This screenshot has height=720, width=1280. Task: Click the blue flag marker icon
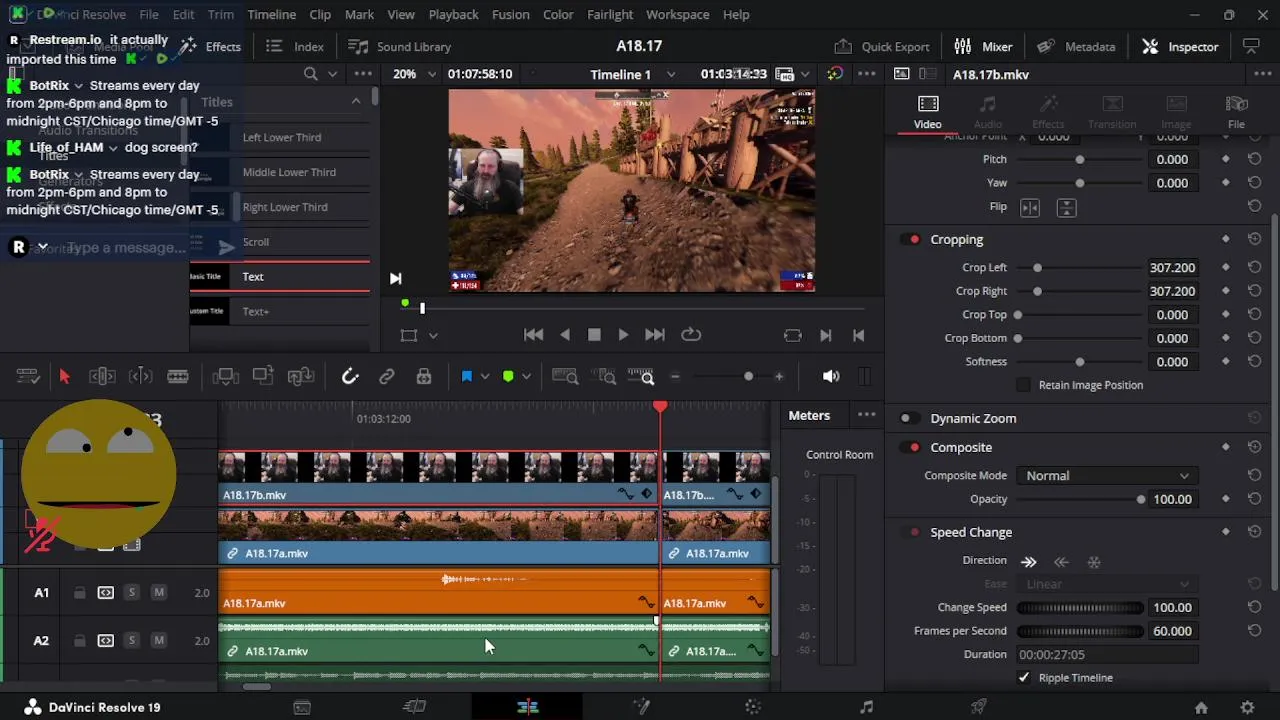coord(466,377)
